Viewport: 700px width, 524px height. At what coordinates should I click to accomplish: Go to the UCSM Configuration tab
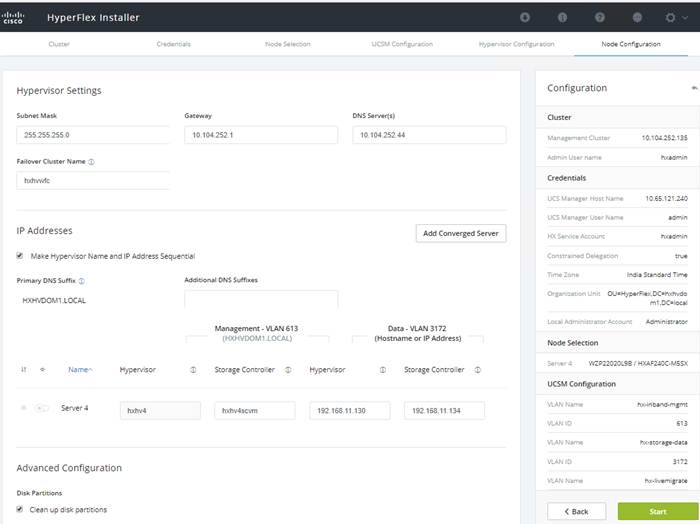(402, 44)
